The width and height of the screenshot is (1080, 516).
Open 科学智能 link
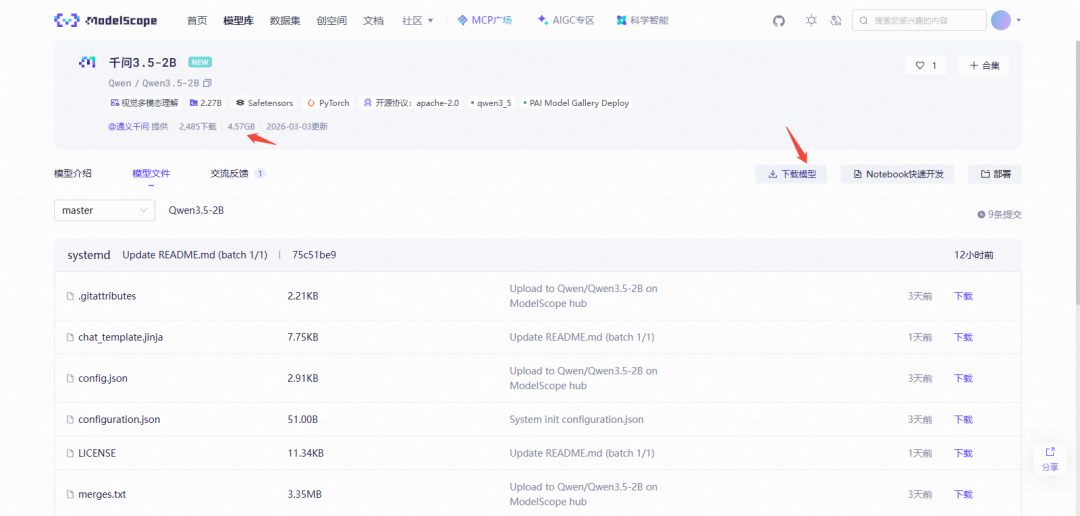[642, 21]
